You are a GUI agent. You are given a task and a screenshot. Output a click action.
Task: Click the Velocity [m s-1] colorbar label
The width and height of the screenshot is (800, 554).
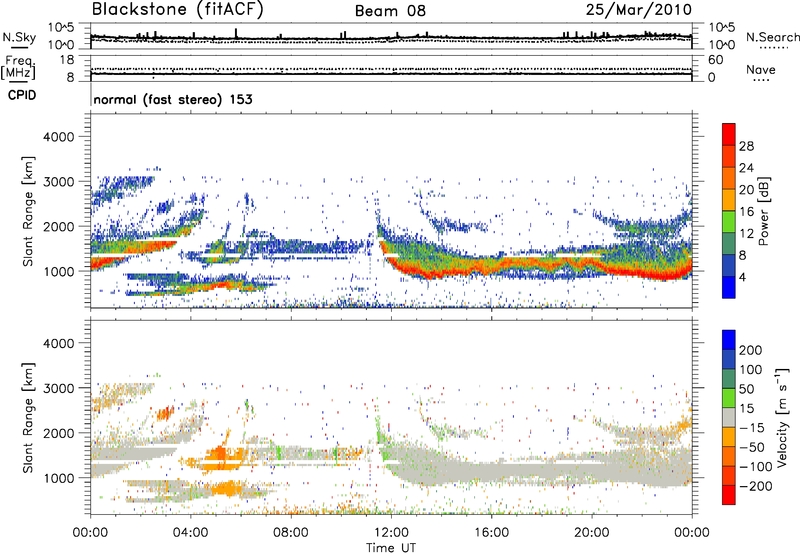[x=782, y=417]
